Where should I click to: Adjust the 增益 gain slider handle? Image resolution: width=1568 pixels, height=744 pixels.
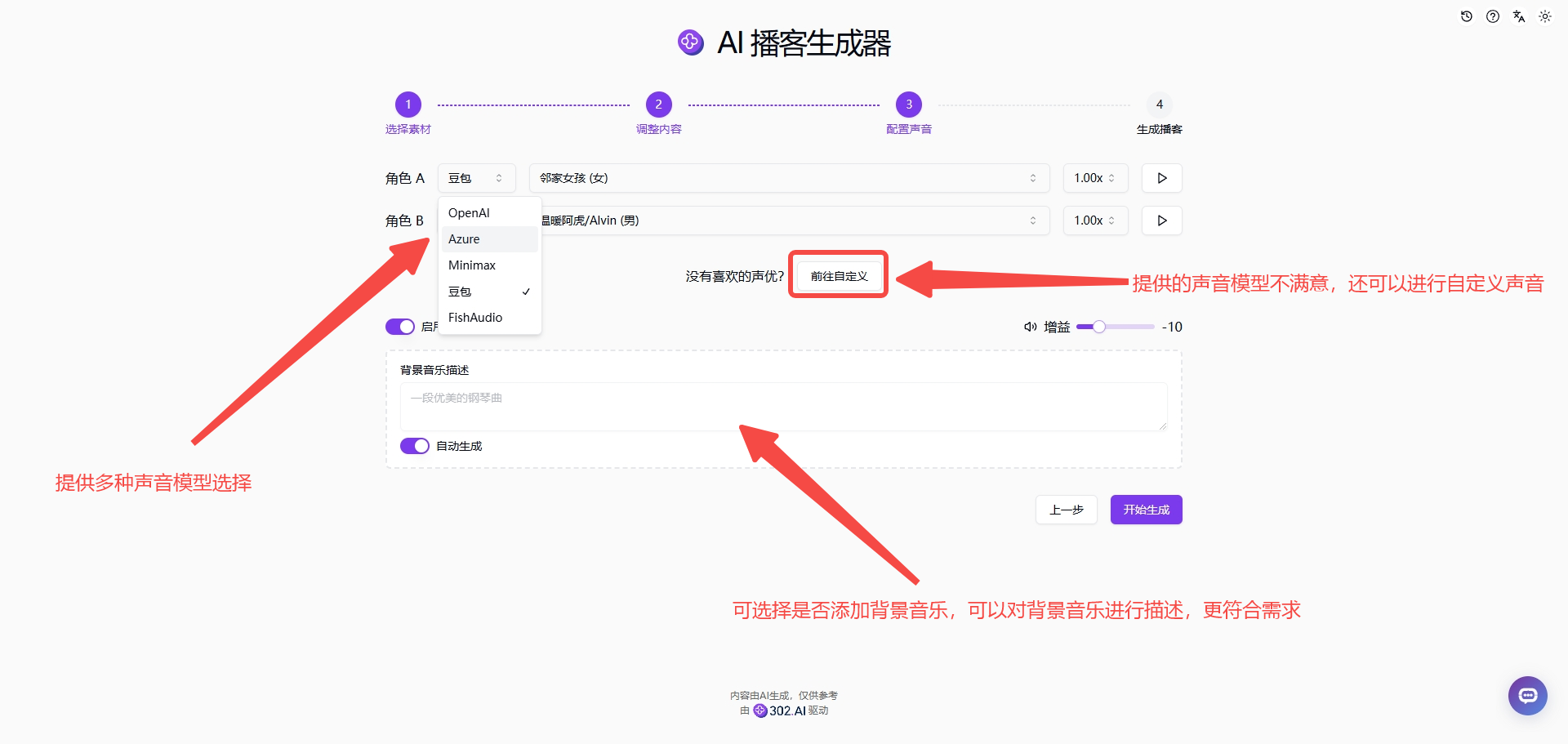pyautogui.click(x=1099, y=327)
